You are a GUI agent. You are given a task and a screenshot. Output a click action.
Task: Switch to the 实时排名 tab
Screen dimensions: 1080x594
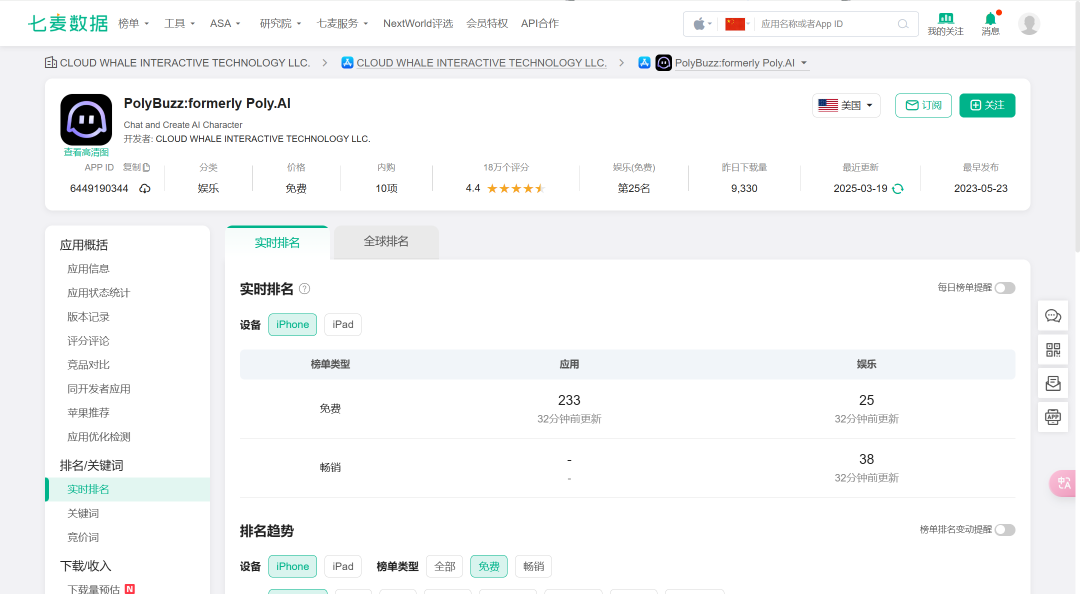277,243
